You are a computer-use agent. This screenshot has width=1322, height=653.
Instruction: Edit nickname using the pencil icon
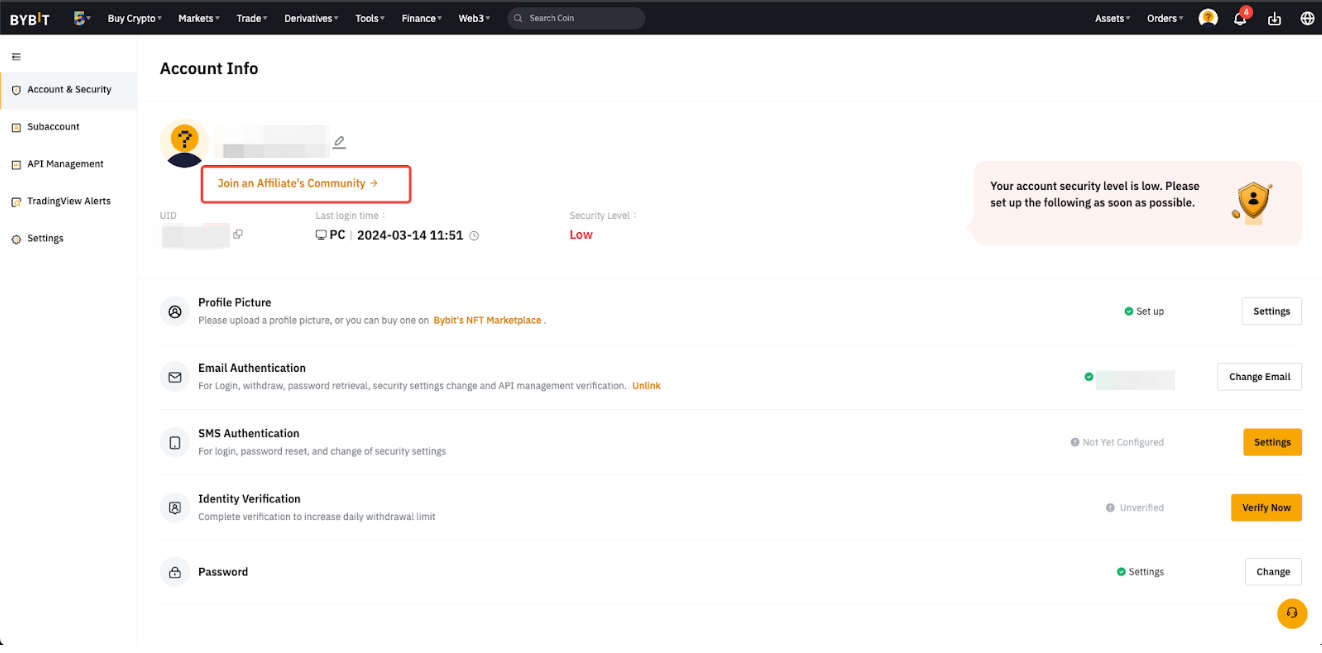[338, 141]
